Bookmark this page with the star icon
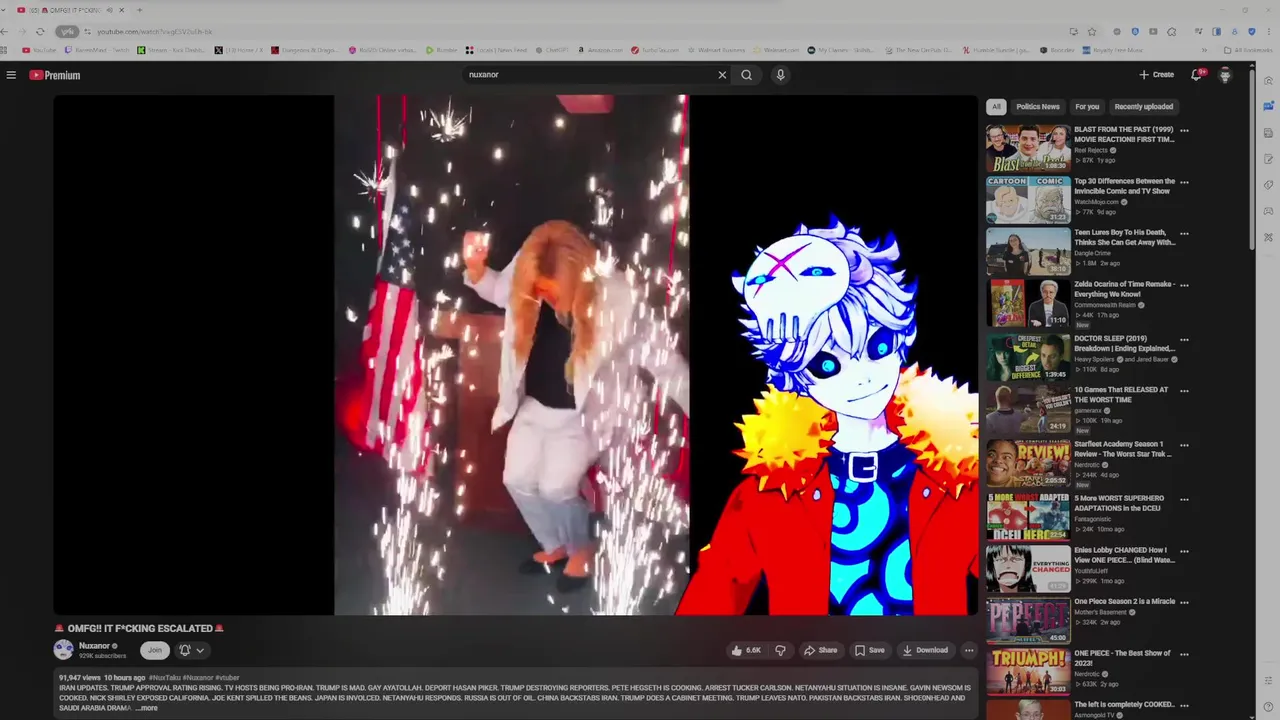The width and height of the screenshot is (1280, 720). click(1092, 31)
